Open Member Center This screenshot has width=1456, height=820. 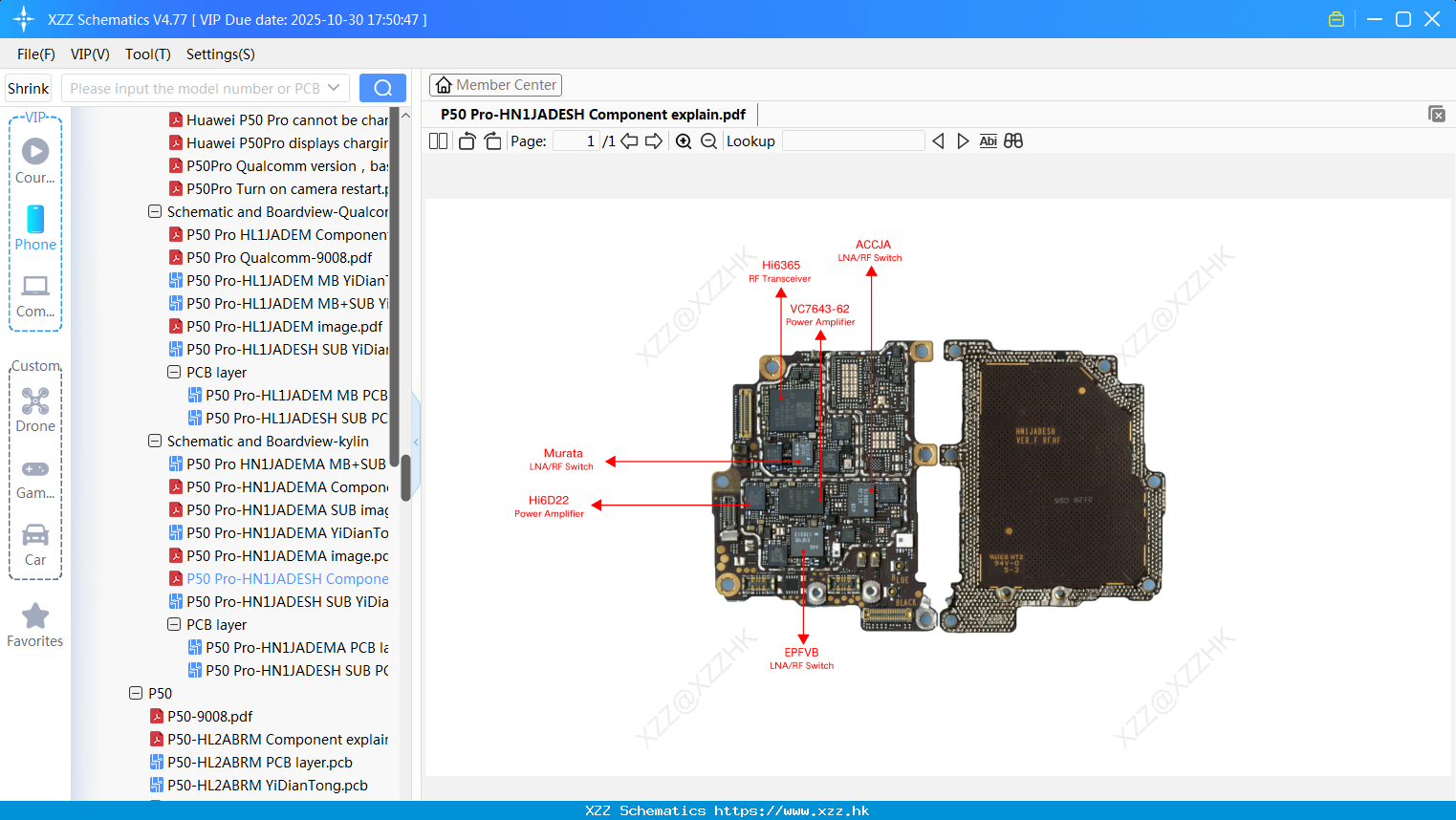[495, 85]
